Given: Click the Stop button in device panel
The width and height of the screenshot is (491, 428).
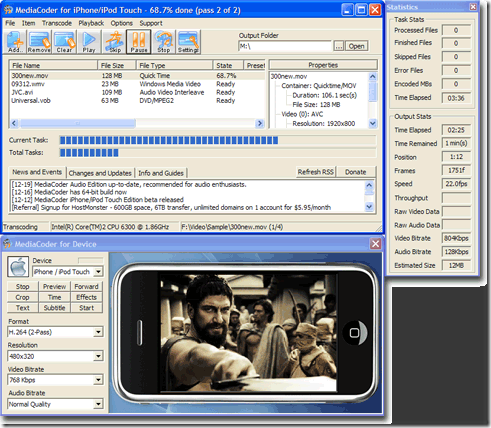Looking at the screenshot, I should 22,286.
